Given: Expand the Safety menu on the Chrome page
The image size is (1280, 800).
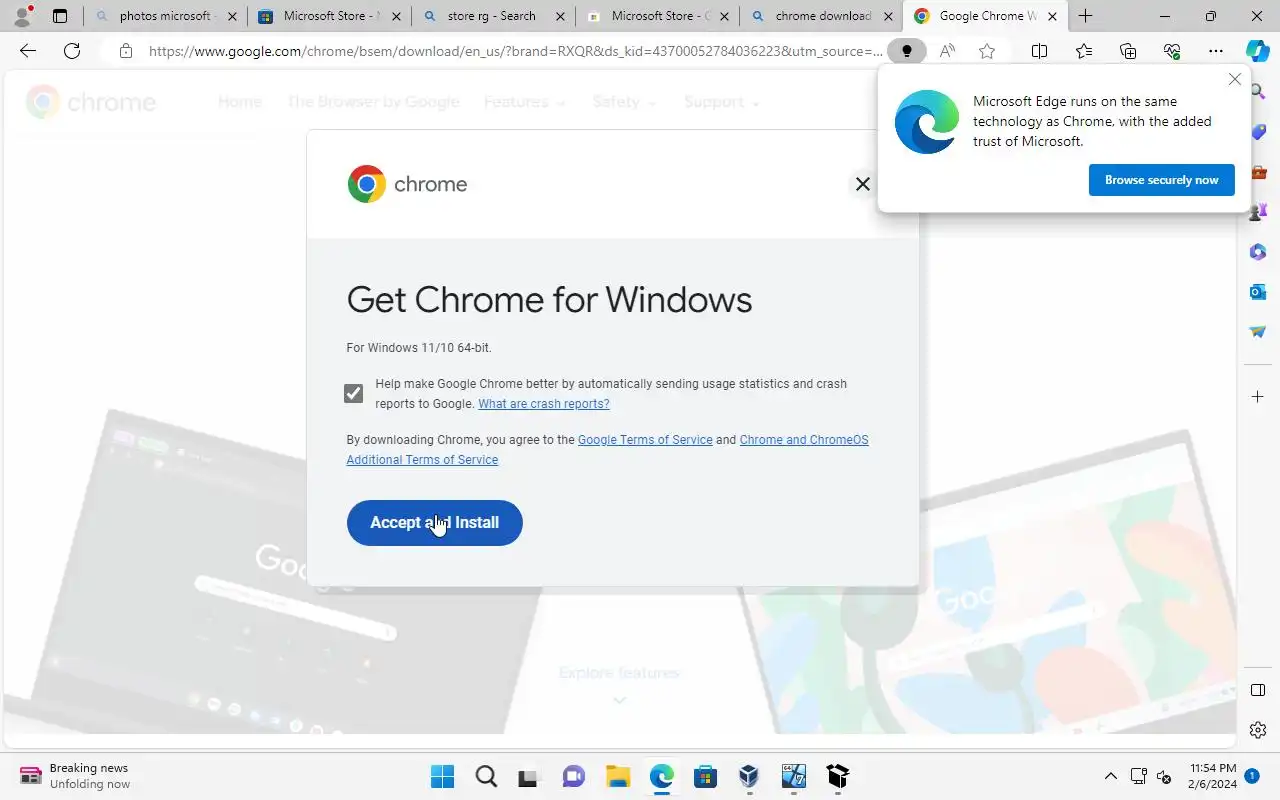Looking at the screenshot, I should (624, 102).
